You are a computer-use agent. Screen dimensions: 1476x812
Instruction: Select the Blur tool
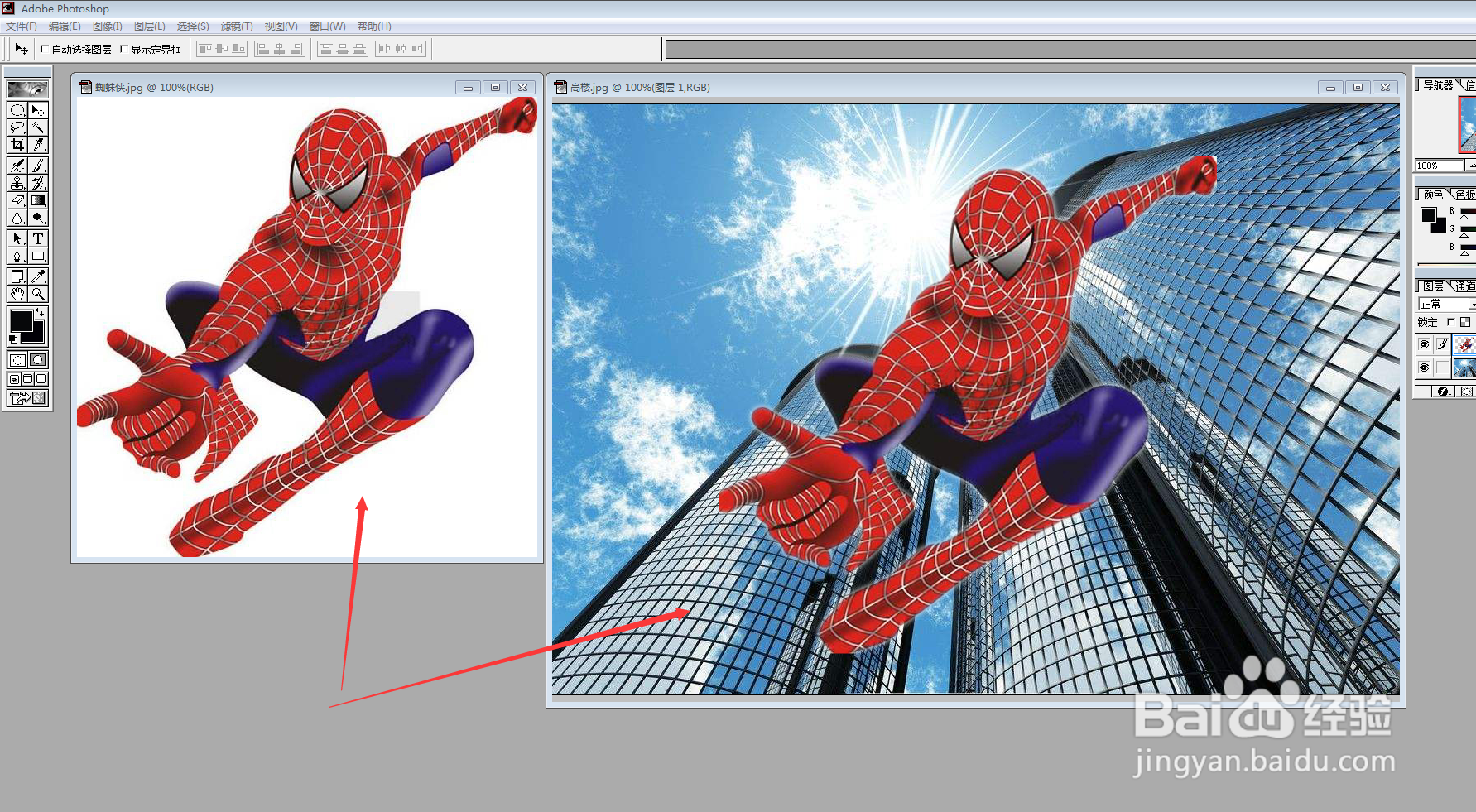click(x=17, y=218)
